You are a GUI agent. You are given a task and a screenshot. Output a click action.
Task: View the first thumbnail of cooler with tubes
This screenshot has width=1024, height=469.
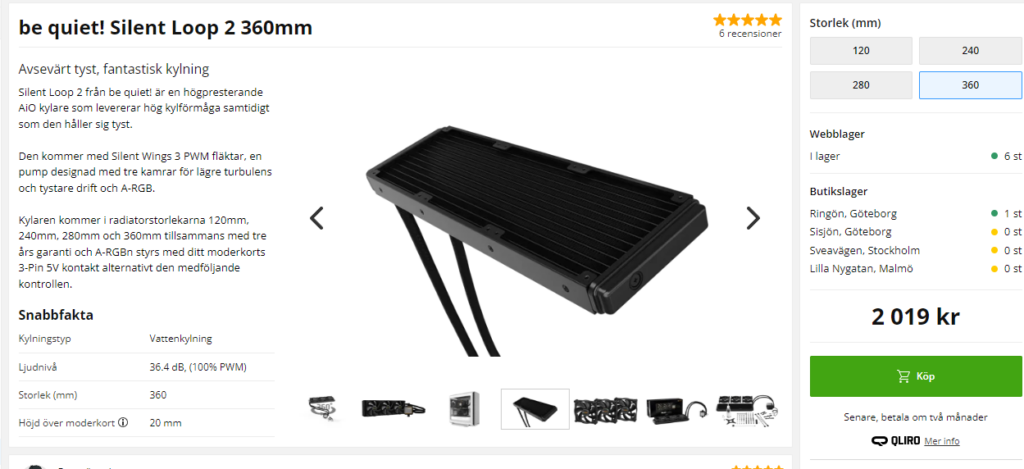323,409
